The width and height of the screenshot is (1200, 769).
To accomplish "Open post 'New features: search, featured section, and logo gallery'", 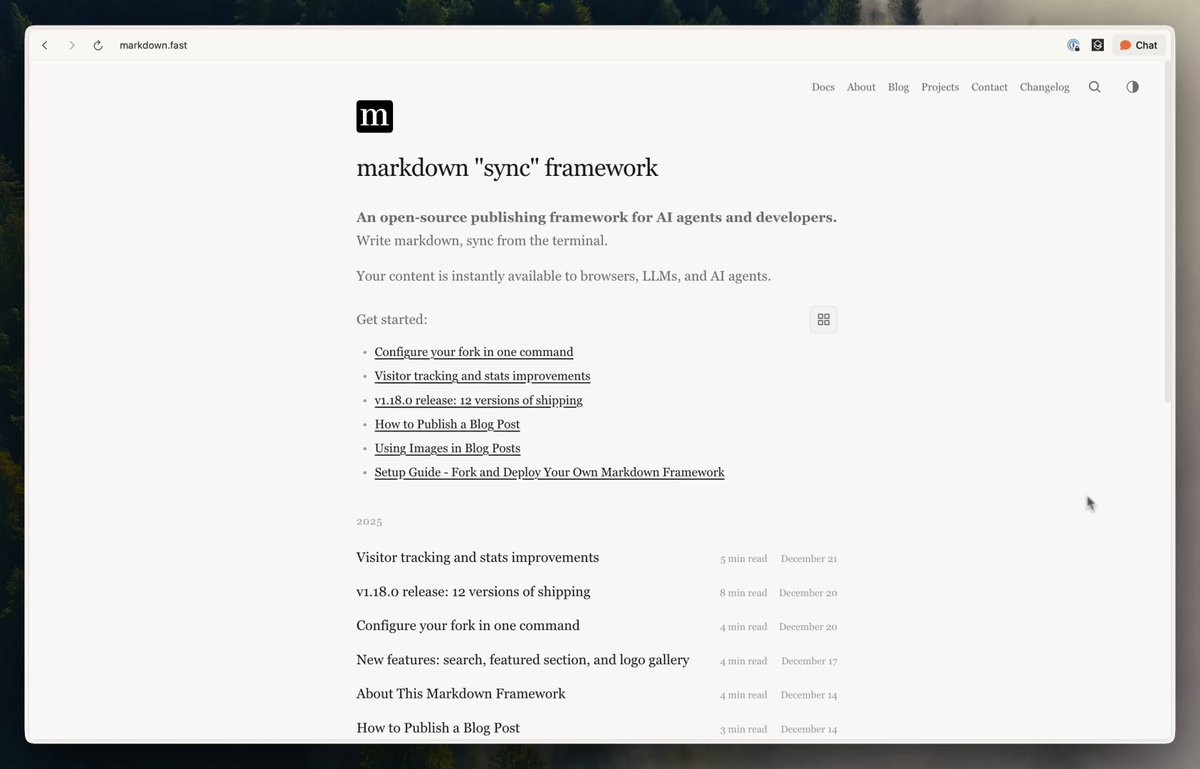I will pos(596,660).
